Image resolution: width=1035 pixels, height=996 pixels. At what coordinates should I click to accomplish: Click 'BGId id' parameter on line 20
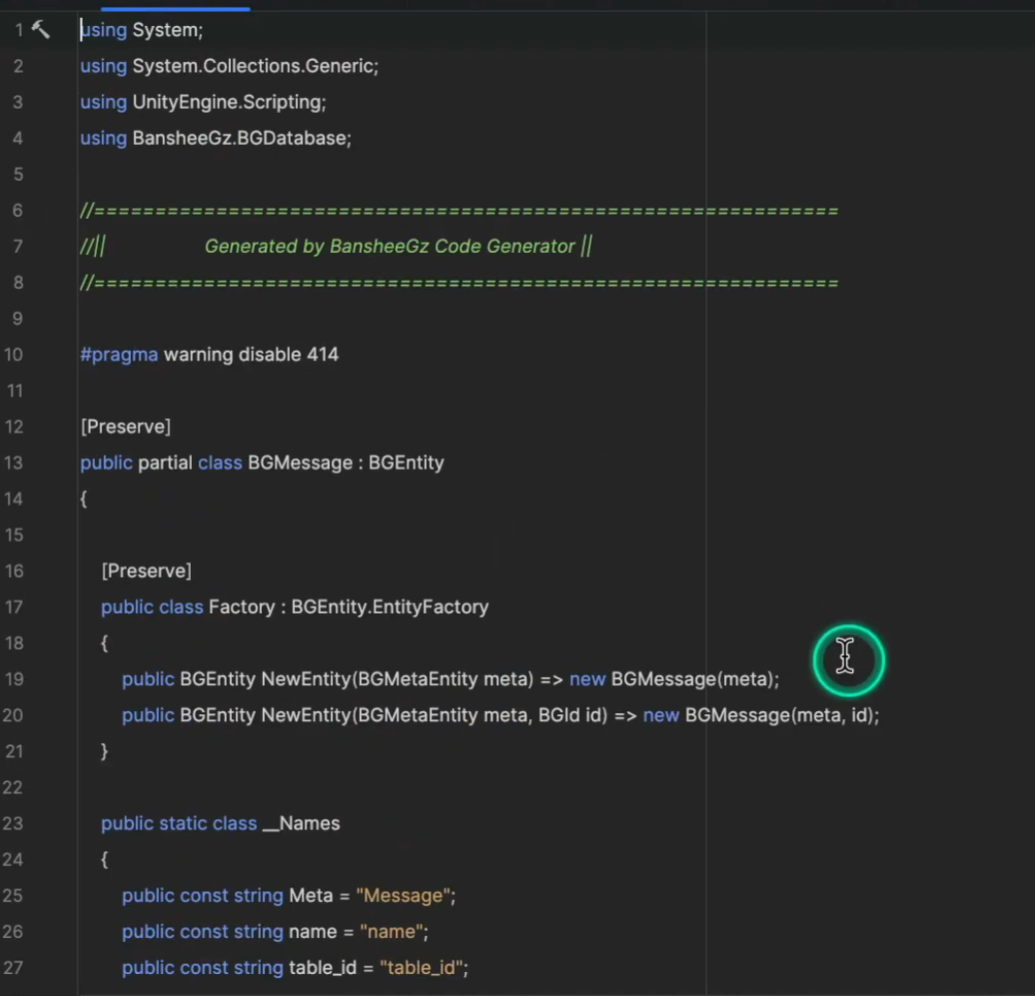569,715
